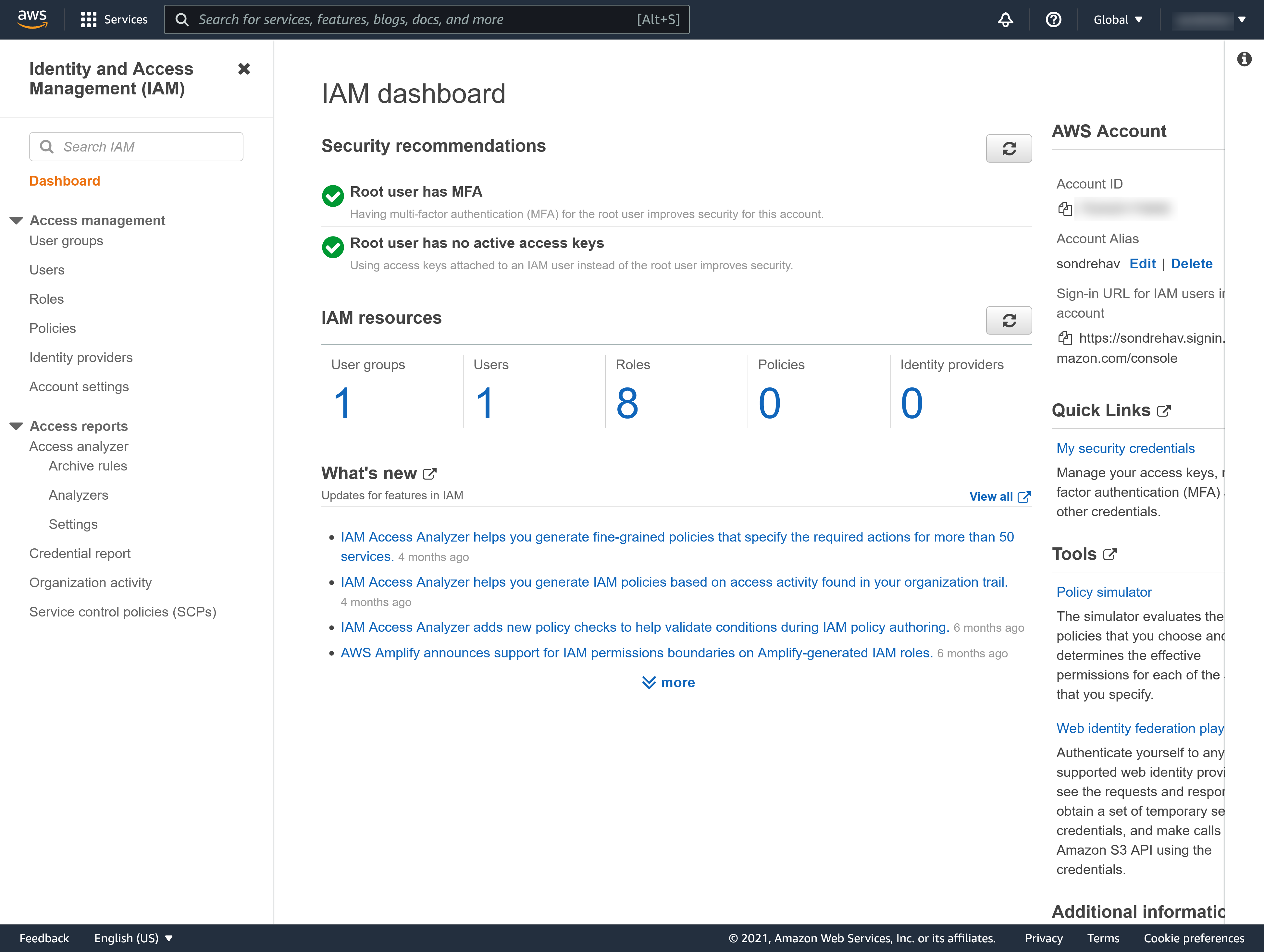Image resolution: width=1264 pixels, height=952 pixels.
Task: Click the AWS logo home icon
Action: coord(32,19)
